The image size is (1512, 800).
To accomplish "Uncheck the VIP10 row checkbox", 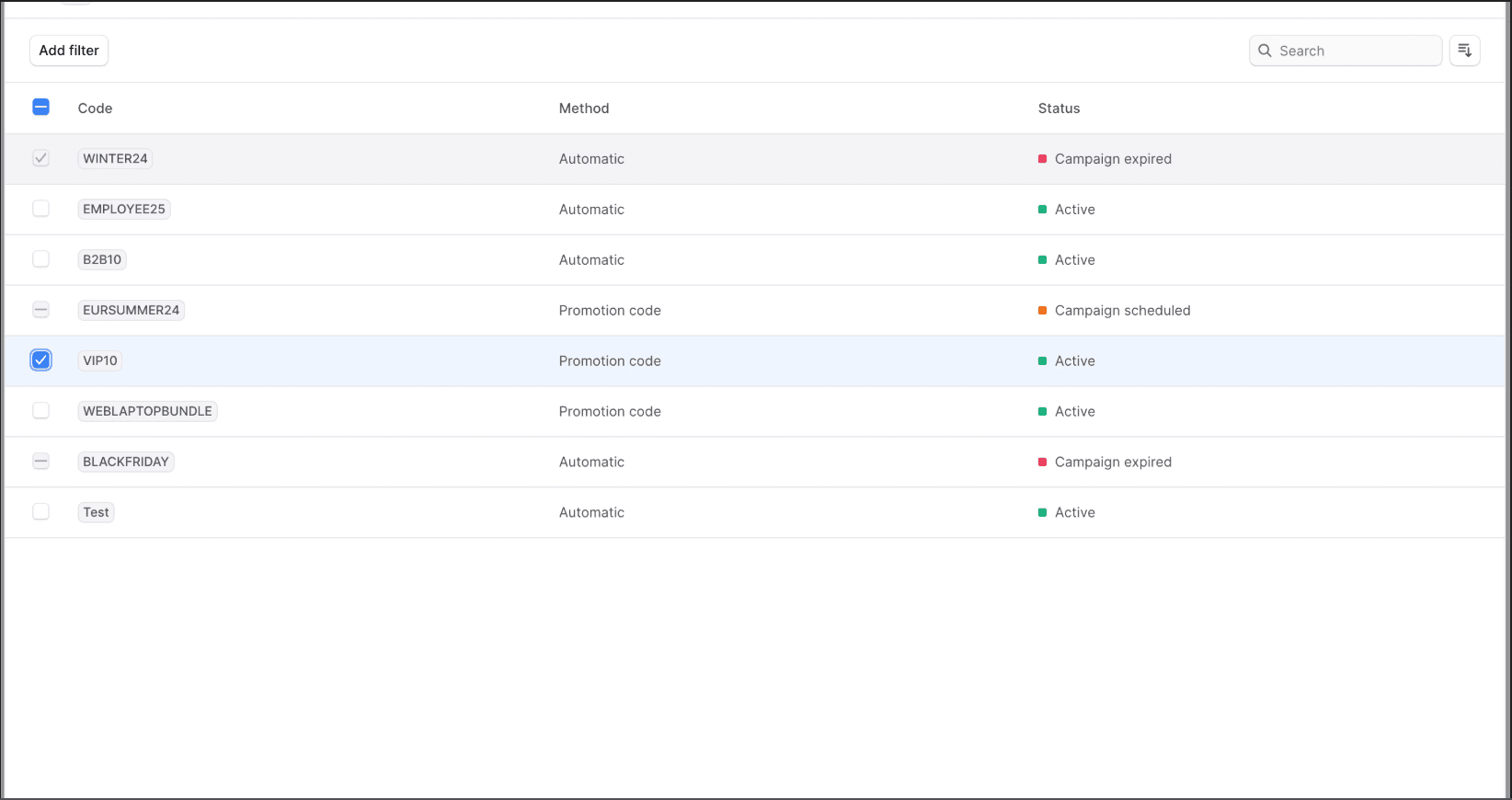I will pyautogui.click(x=40, y=360).
